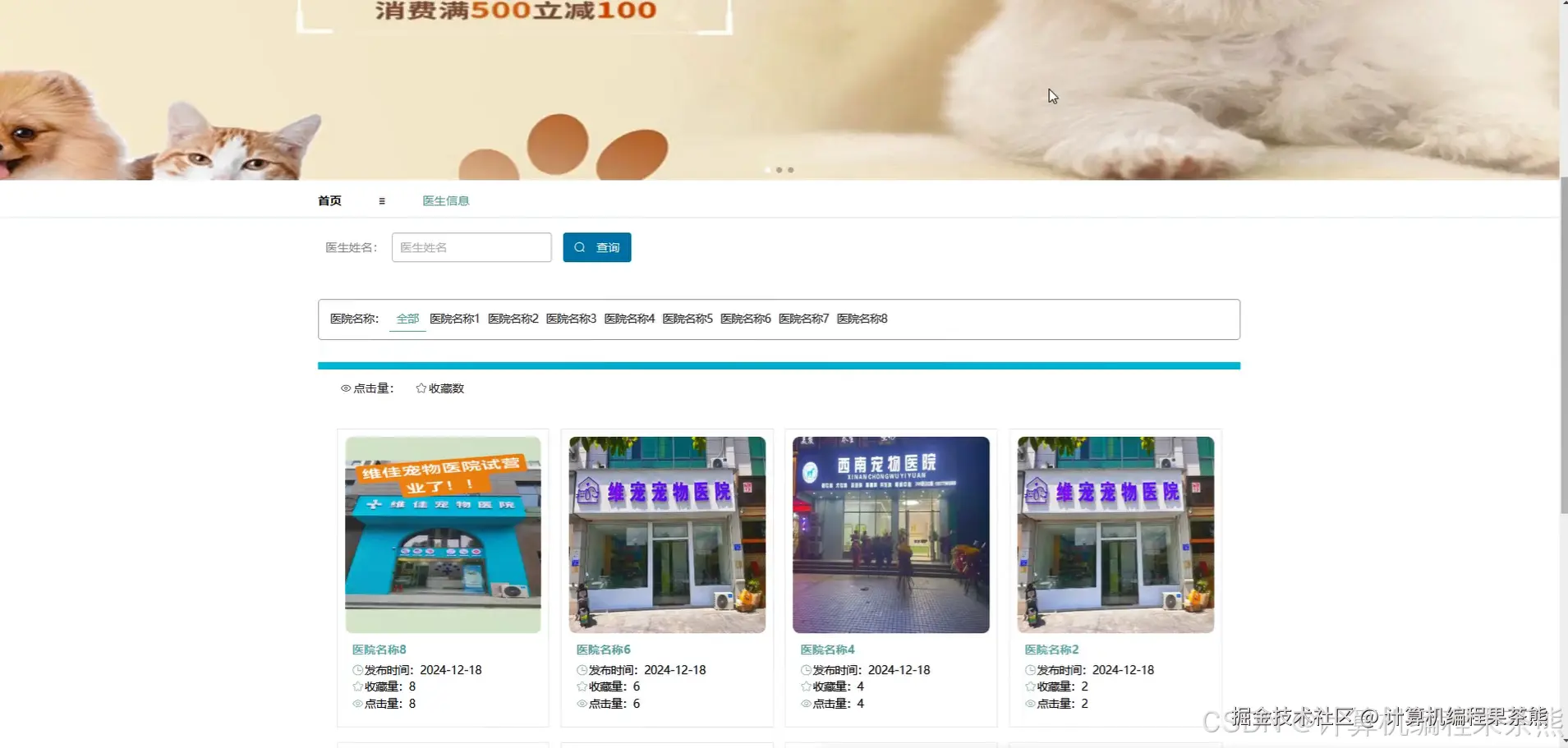1568x748 pixels.
Task: Click the star icon beside 收藏数 sort label
Action: [x=420, y=388]
